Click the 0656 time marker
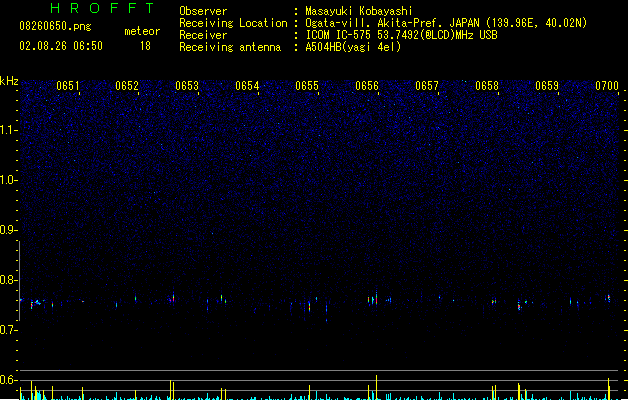The image size is (629, 400). [x=367, y=86]
